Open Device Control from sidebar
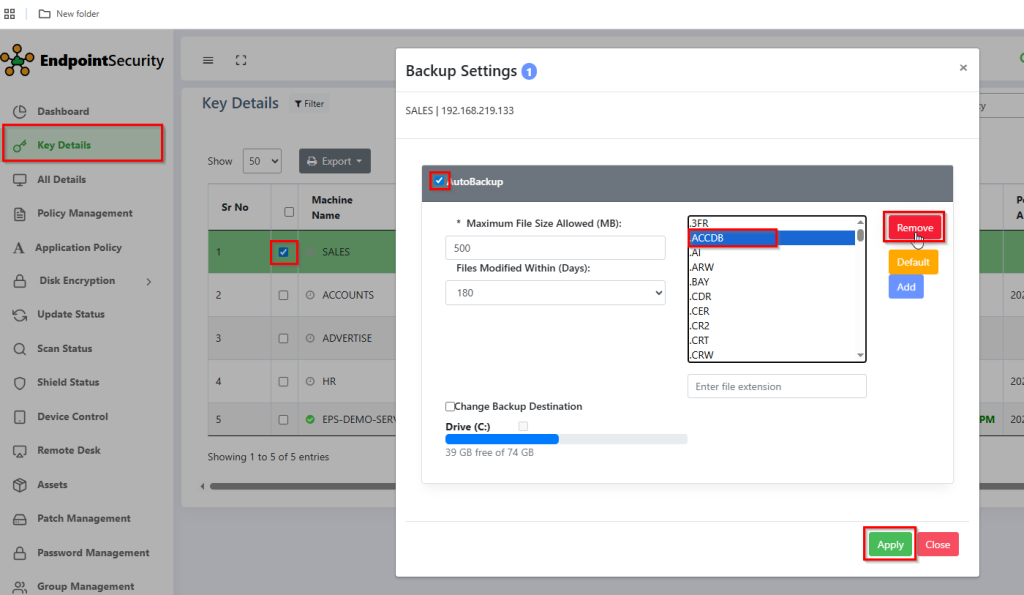 [x=72, y=417]
